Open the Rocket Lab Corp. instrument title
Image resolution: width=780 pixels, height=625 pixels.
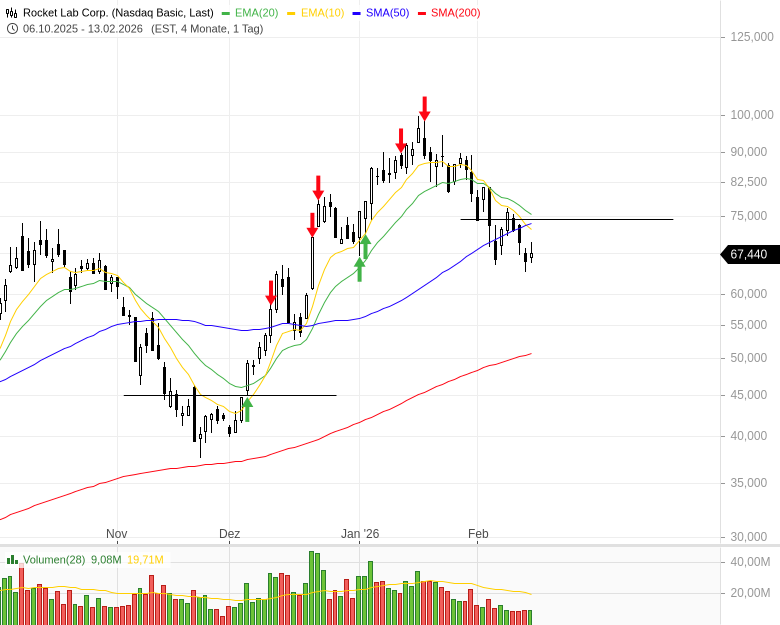pos(118,12)
